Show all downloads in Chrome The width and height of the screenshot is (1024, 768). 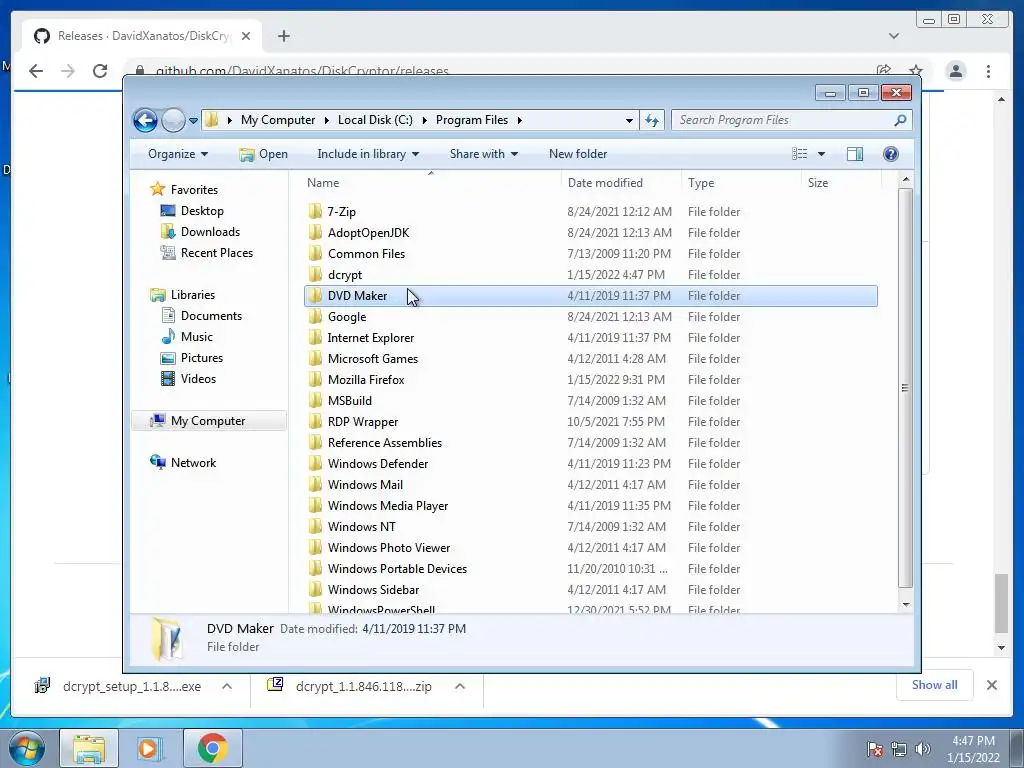935,685
